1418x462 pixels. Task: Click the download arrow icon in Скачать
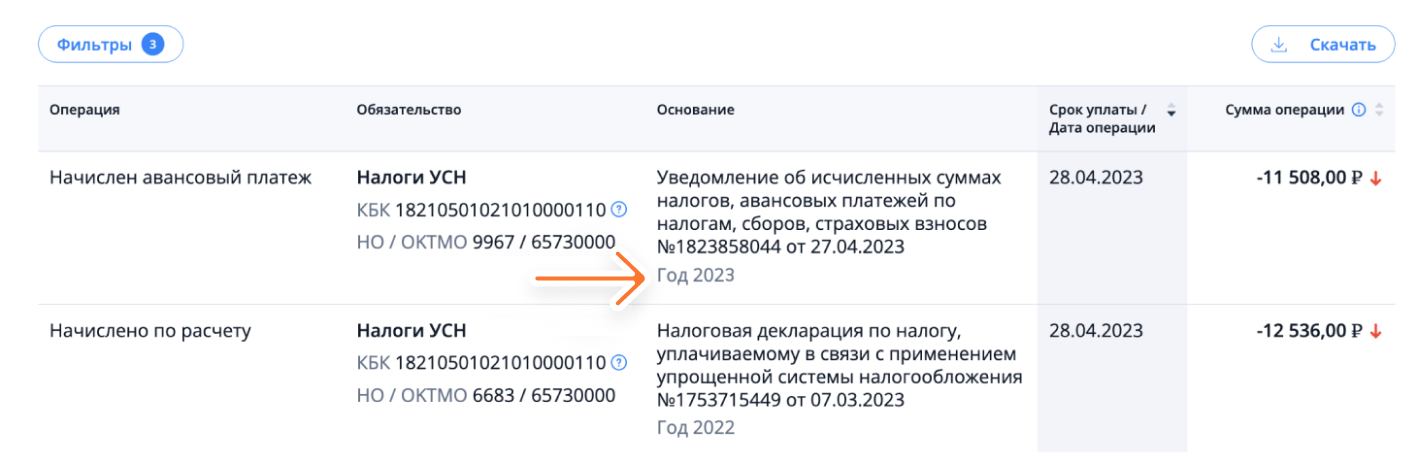[1277, 45]
